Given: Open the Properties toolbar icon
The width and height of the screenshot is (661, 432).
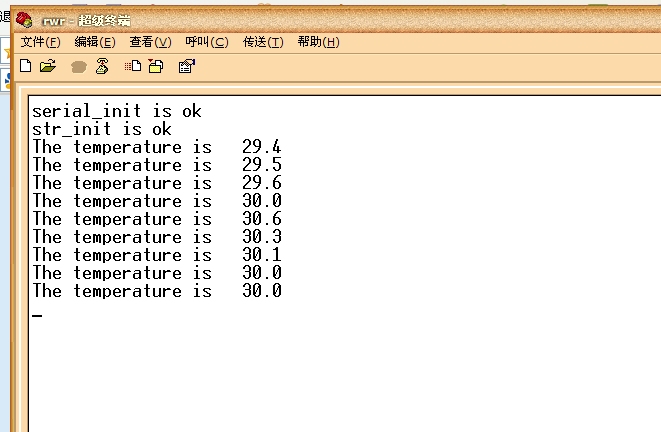Looking at the screenshot, I should (186, 67).
